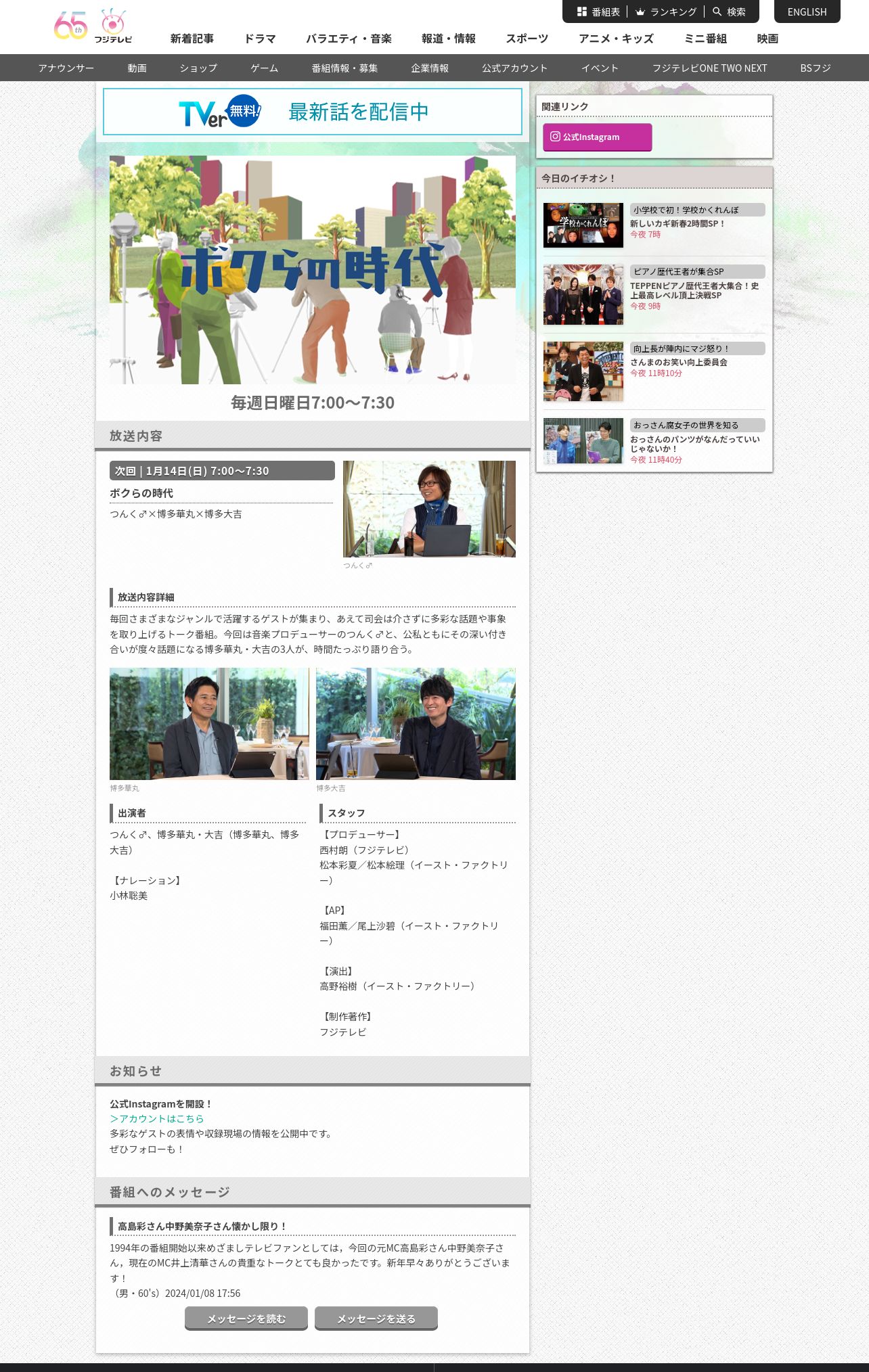Open the スポーツ menu
This screenshot has width=869, height=1372.
(x=527, y=39)
